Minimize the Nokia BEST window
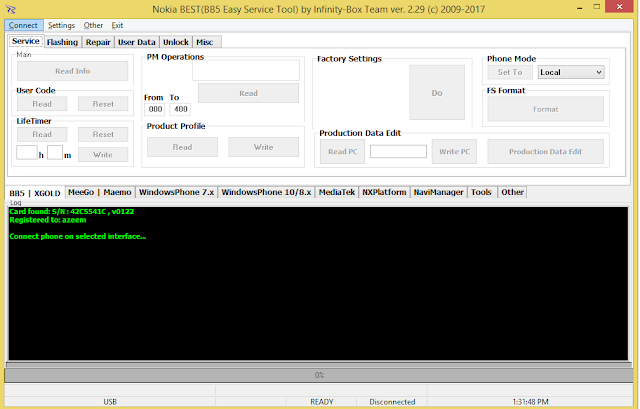This screenshot has width=640, height=409. (x=580, y=7)
